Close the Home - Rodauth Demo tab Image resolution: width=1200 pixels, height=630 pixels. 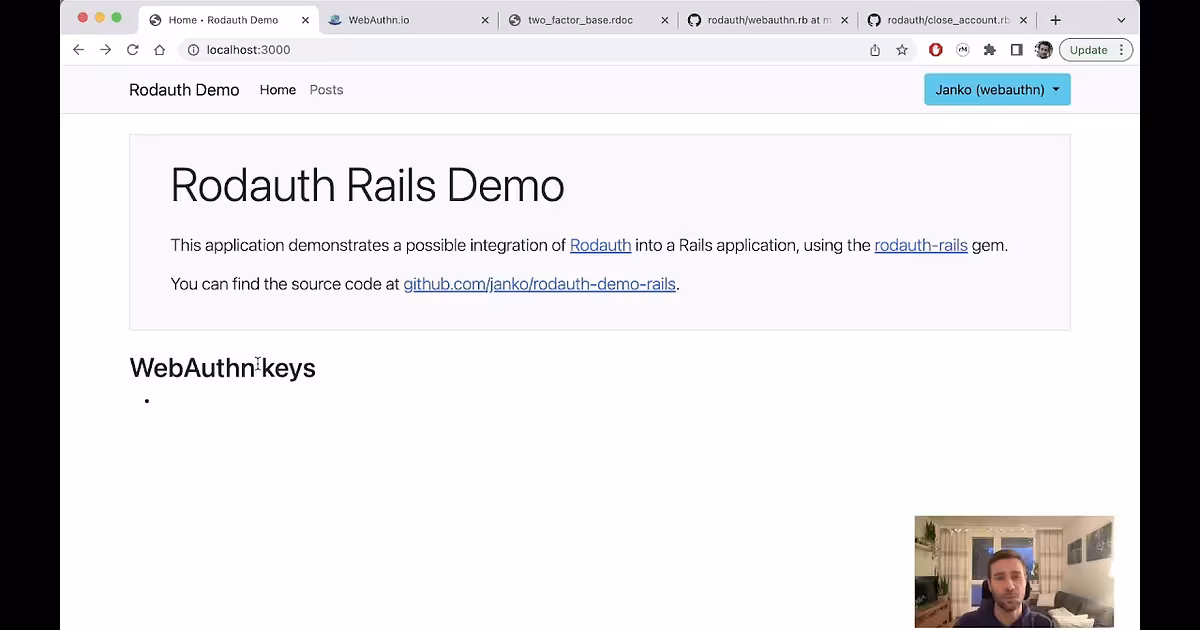pos(306,20)
